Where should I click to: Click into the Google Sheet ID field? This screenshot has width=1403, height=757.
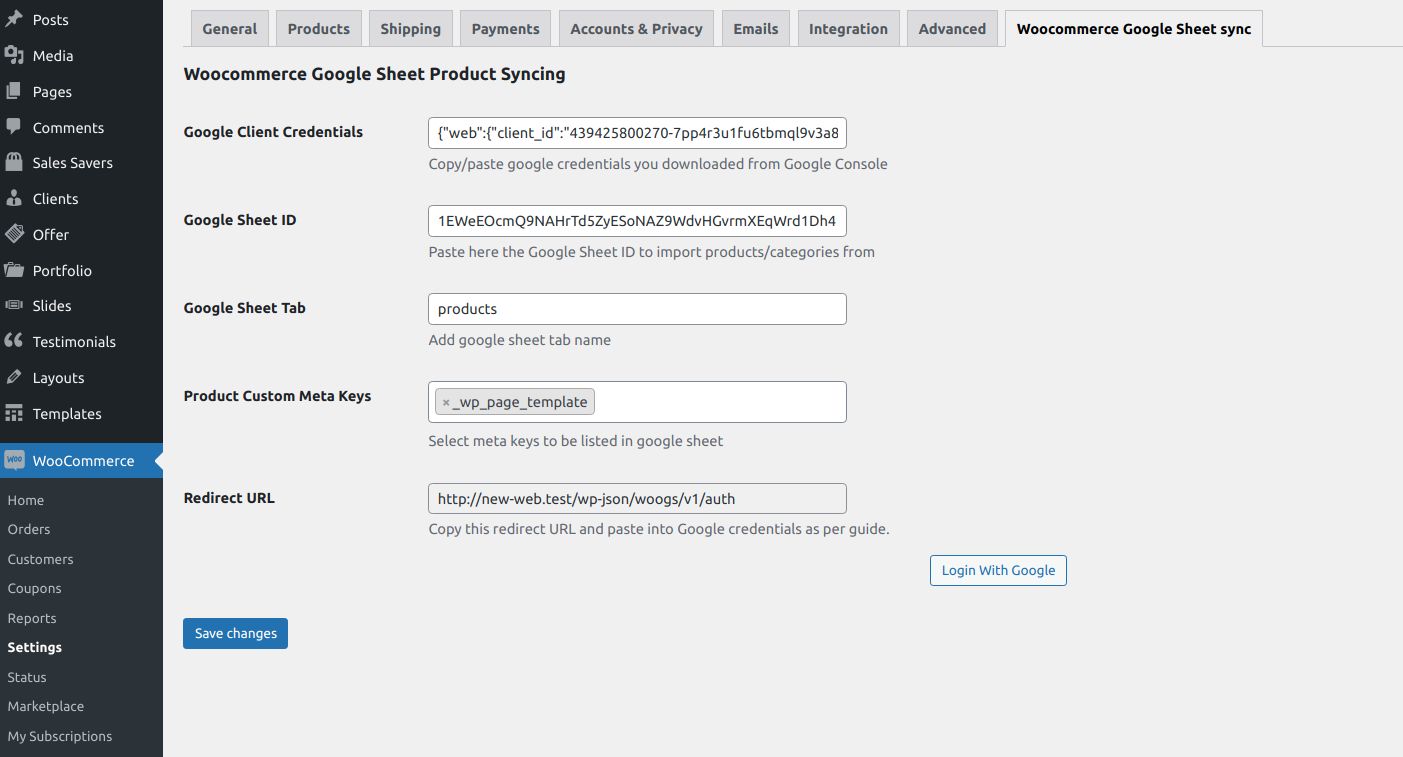click(637, 221)
